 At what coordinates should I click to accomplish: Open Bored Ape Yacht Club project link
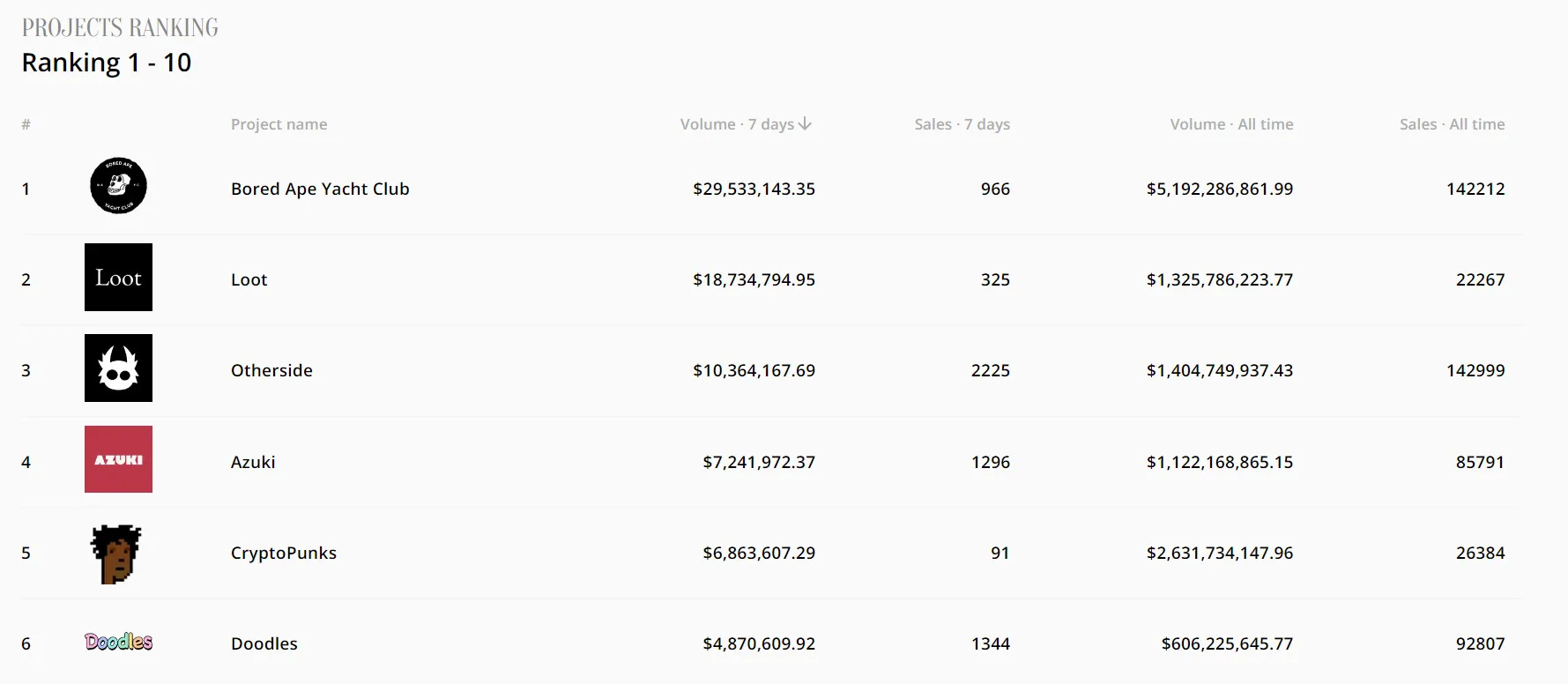[x=320, y=189]
